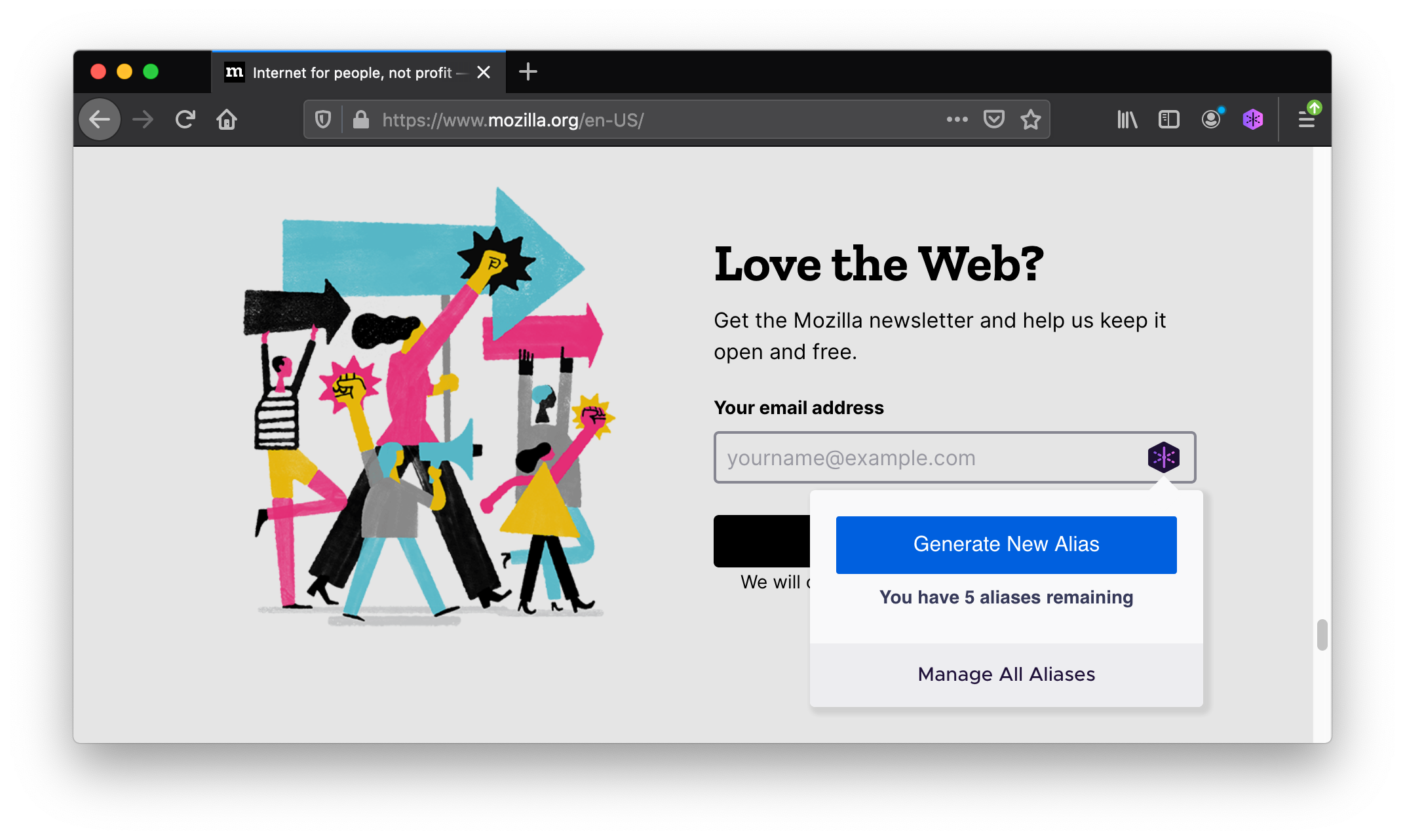Screen dimensions: 1405x840
Task: Save page to Pocket
Action: (x=994, y=120)
